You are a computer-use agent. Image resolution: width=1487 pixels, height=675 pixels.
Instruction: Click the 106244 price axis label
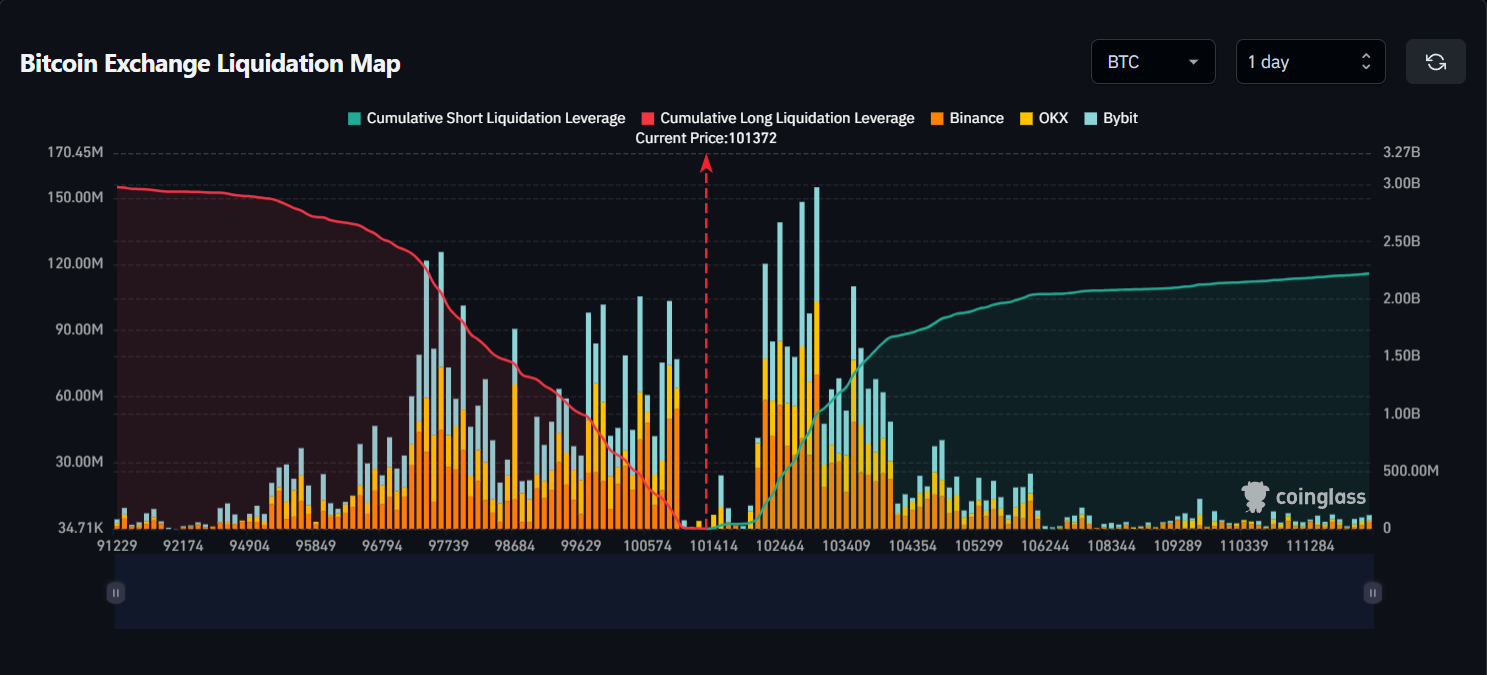[x=1044, y=546]
